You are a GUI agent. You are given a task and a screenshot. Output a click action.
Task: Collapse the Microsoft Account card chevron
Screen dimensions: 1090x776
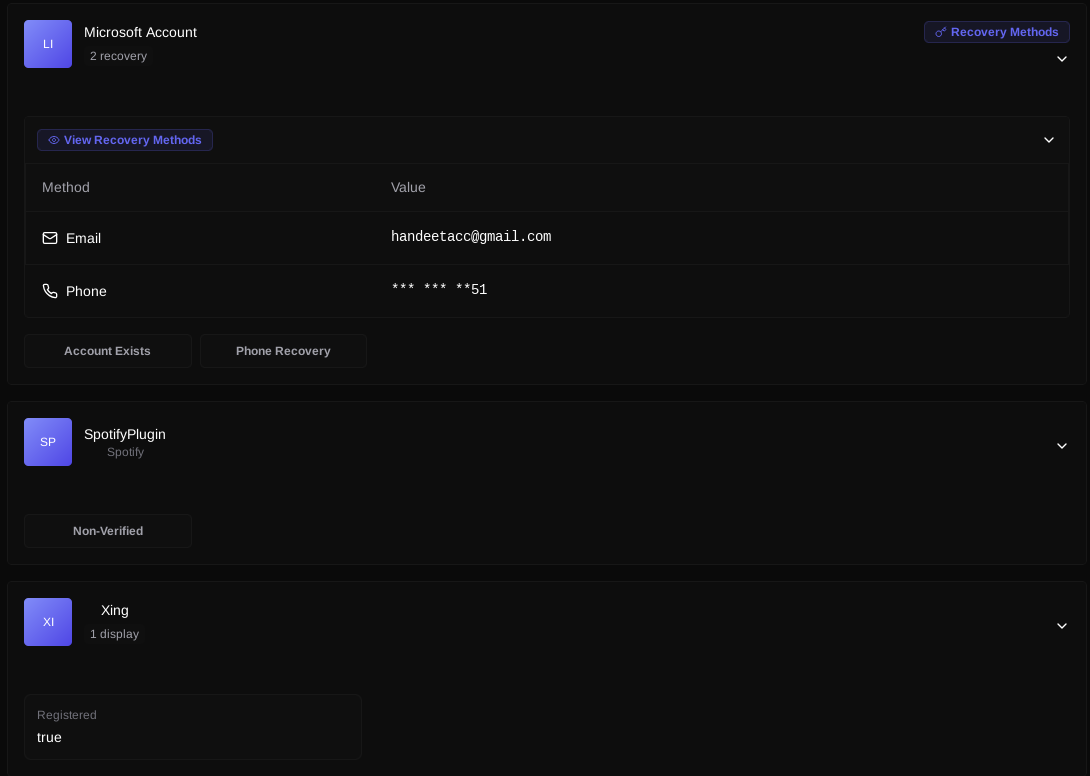point(1062,59)
